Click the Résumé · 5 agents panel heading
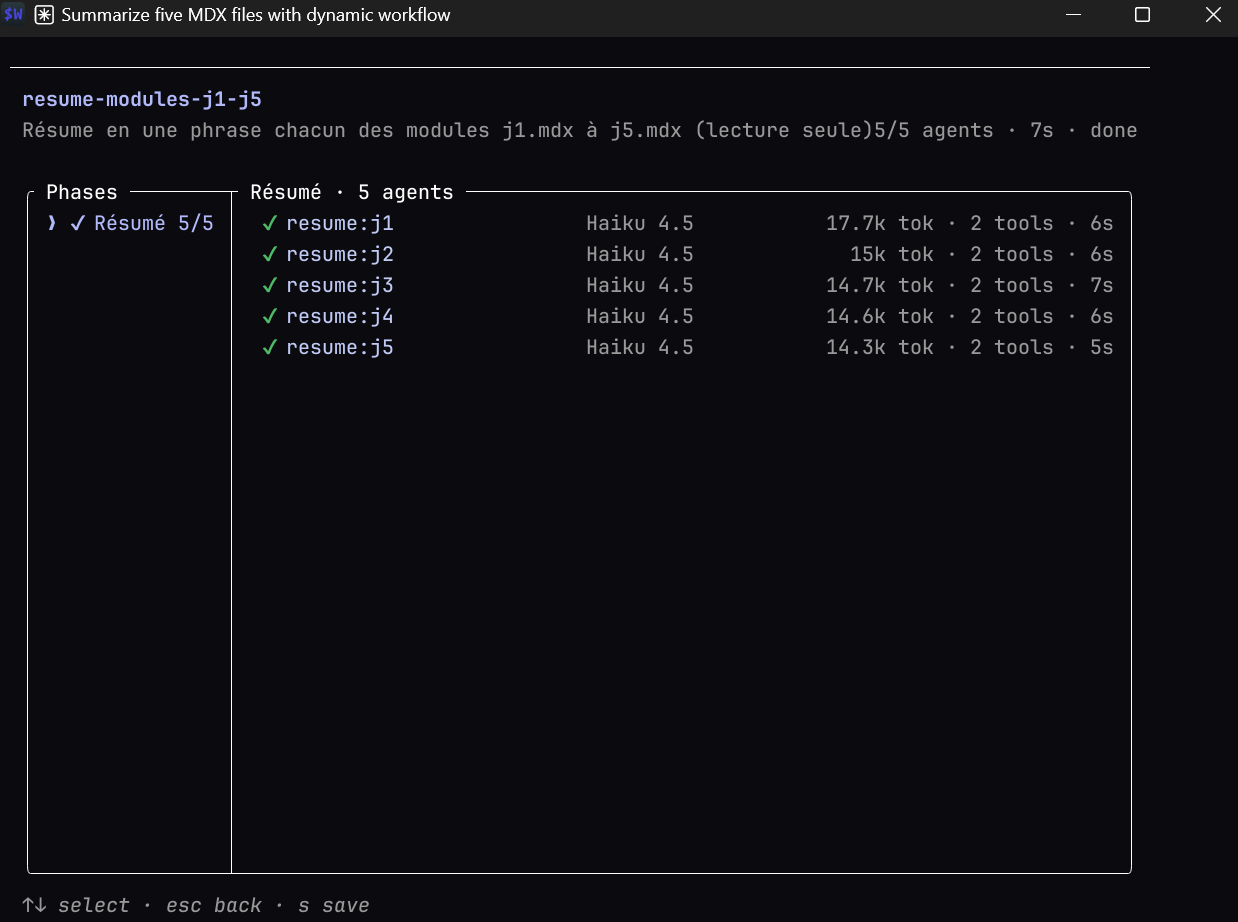The image size is (1238, 922). click(352, 192)
